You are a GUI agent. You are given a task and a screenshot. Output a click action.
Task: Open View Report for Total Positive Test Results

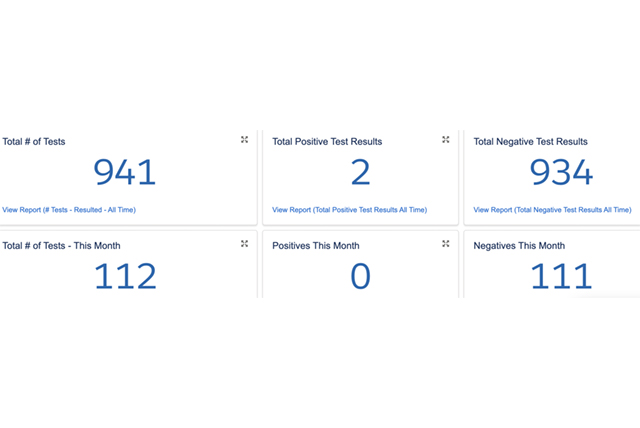(349, 210)
